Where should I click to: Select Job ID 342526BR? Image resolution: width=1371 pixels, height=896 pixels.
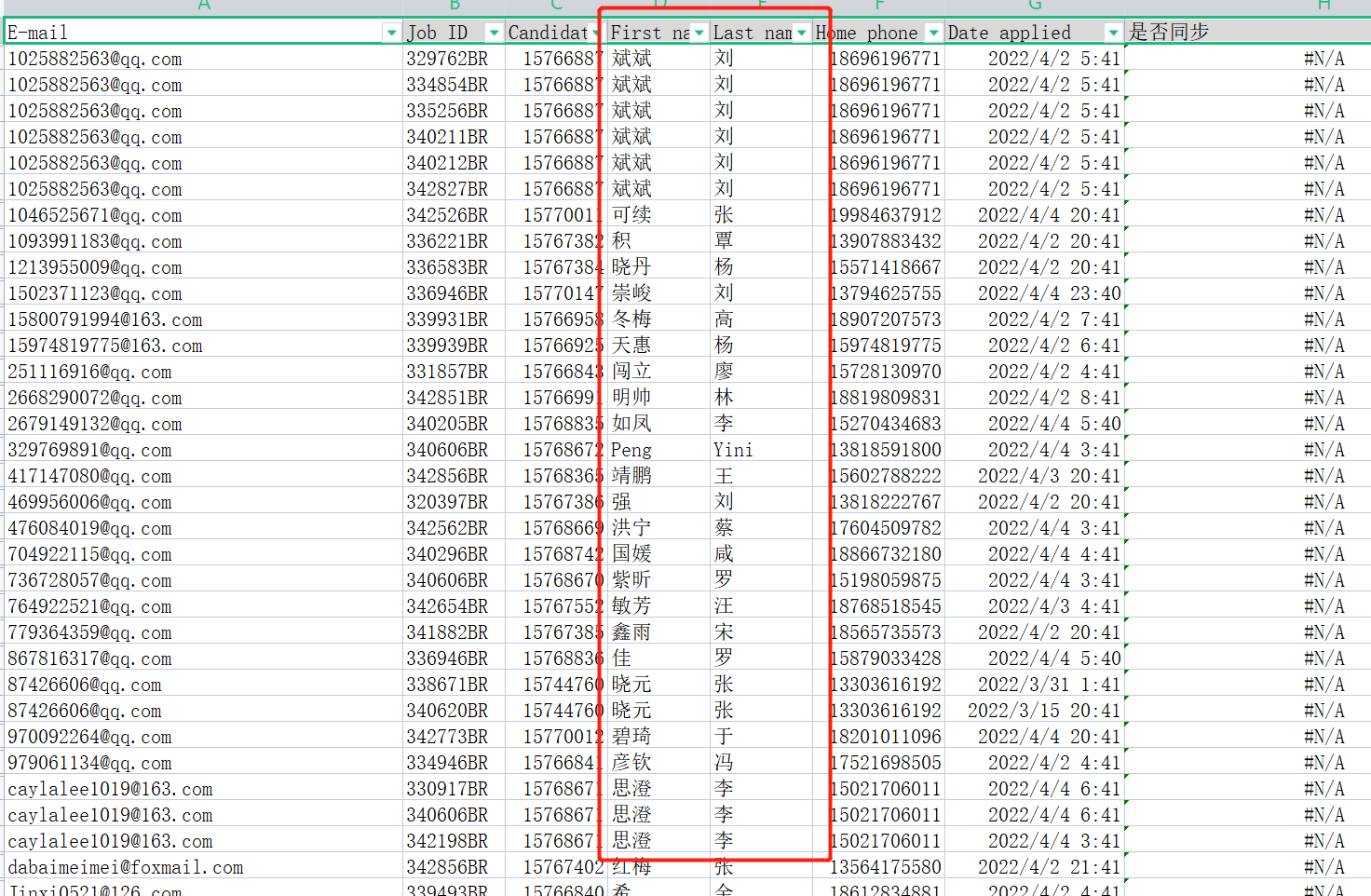(x=447, y=215)
